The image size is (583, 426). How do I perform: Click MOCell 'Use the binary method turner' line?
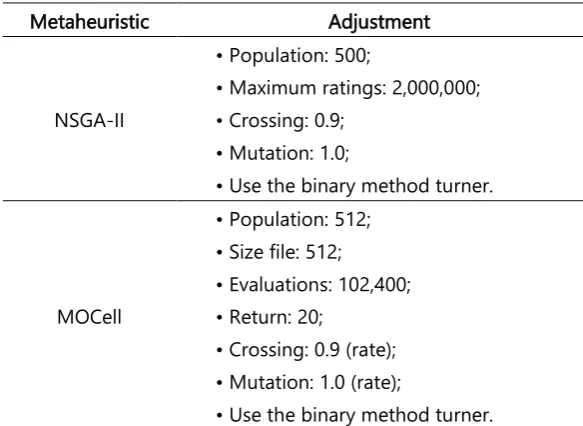pos(361,415)
